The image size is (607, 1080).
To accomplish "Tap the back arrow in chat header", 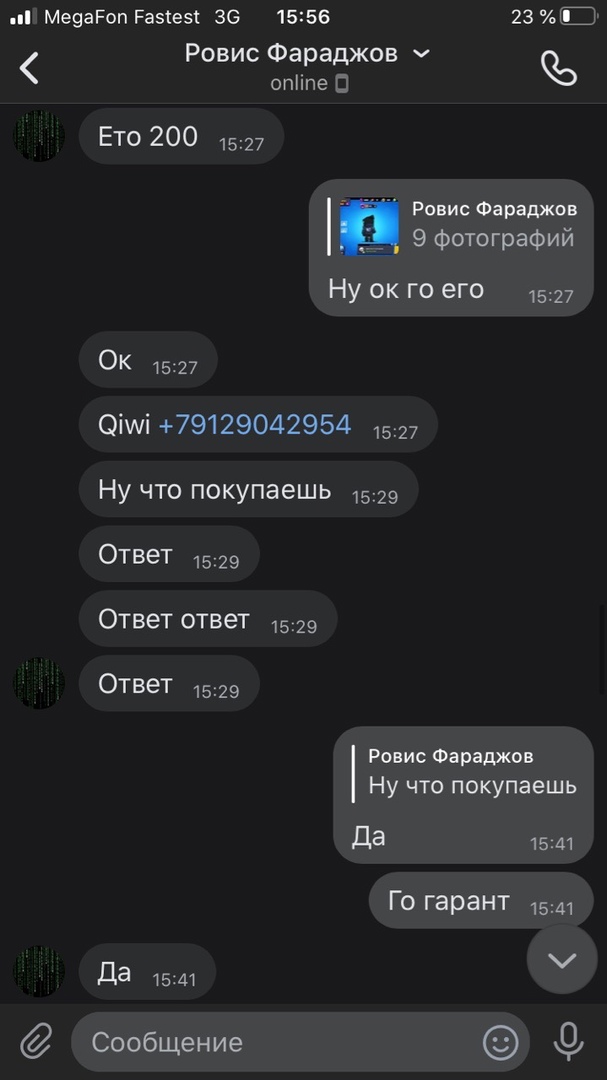I will point(29,68).
